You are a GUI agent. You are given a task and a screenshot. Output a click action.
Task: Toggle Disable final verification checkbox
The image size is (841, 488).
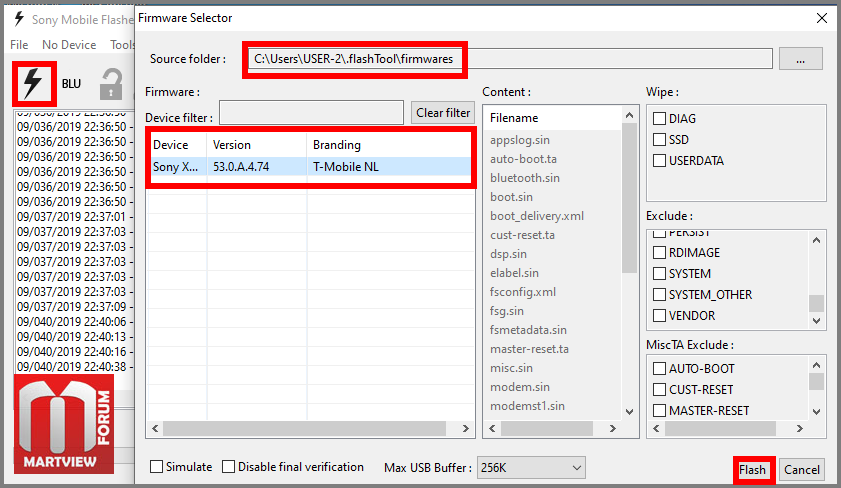[x=228, y=467]
